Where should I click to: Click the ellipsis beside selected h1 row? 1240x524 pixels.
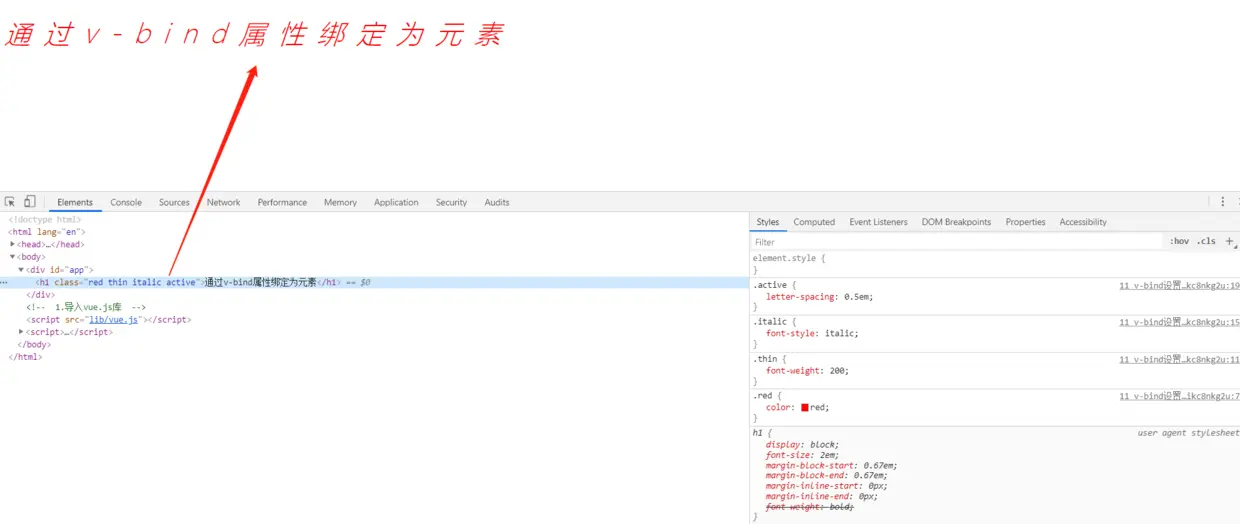click(x=4, y=283)
